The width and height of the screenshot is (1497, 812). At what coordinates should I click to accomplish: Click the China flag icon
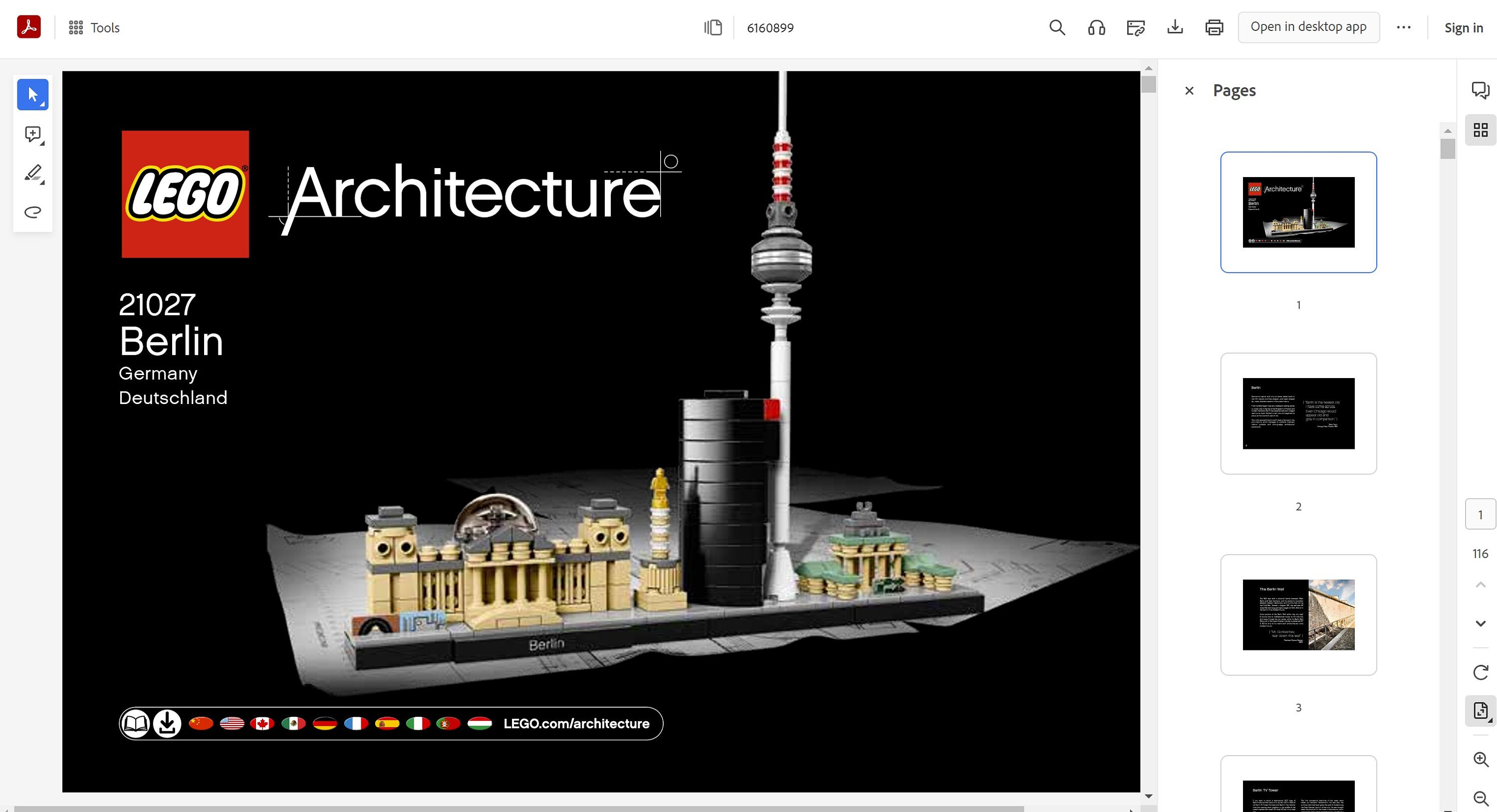pos(201,724)
